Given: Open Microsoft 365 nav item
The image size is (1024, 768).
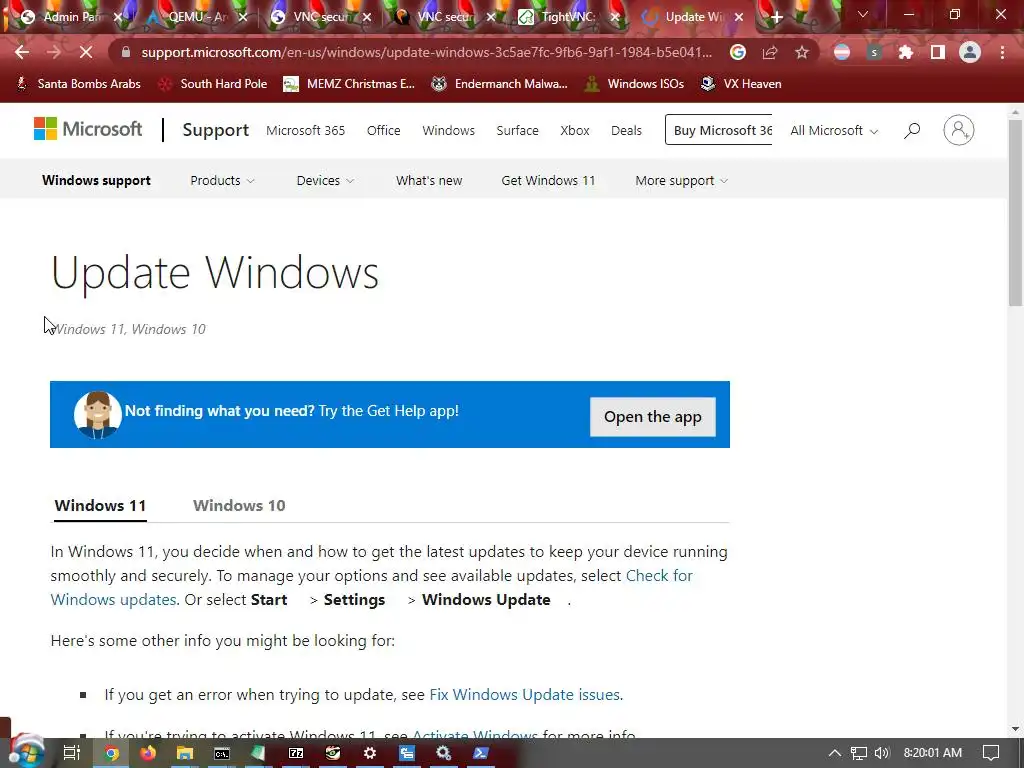Looking at the screenshot, I should click(306, 131).
